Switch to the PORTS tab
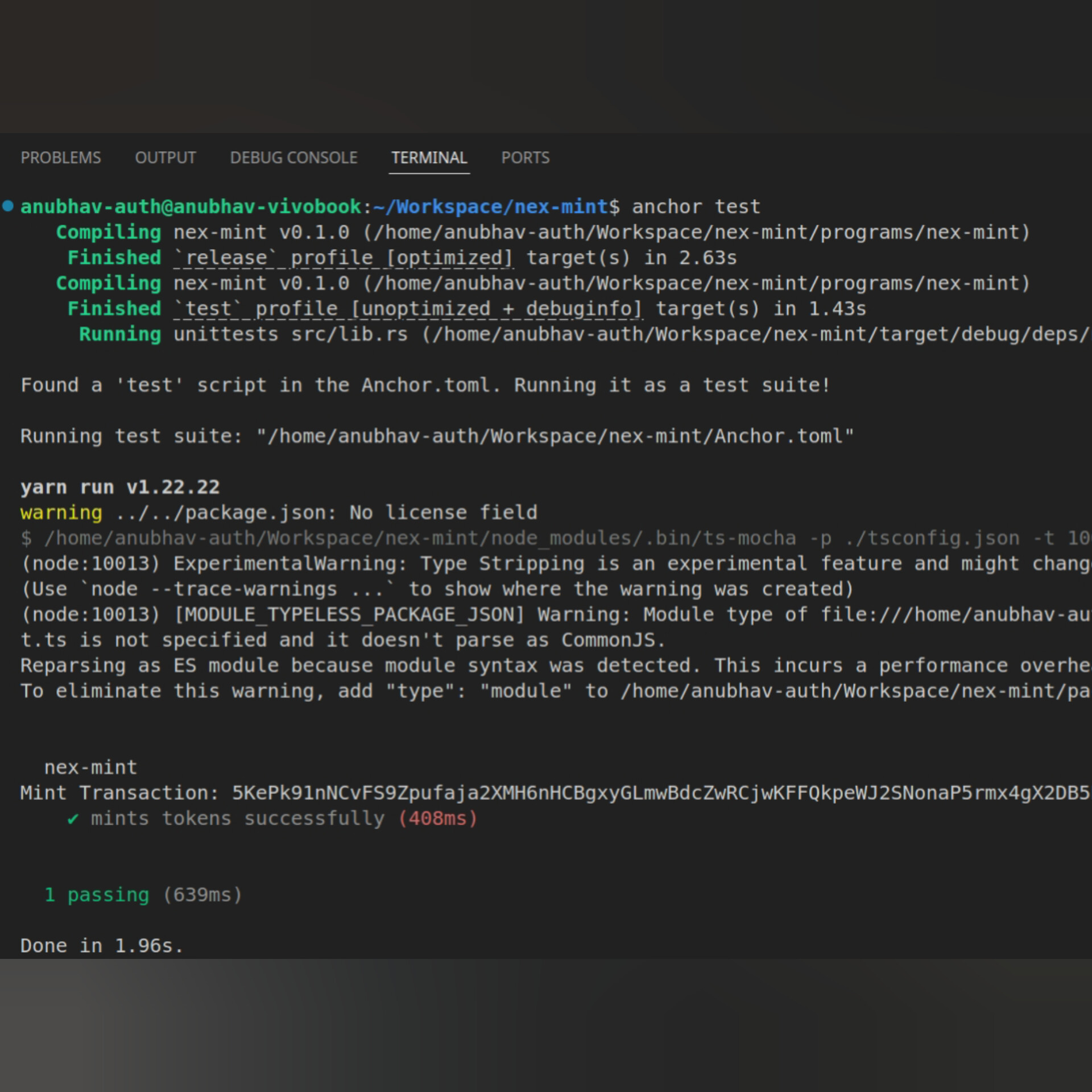The width and height of the screenshot is (1092, 1092). (525, 158)
